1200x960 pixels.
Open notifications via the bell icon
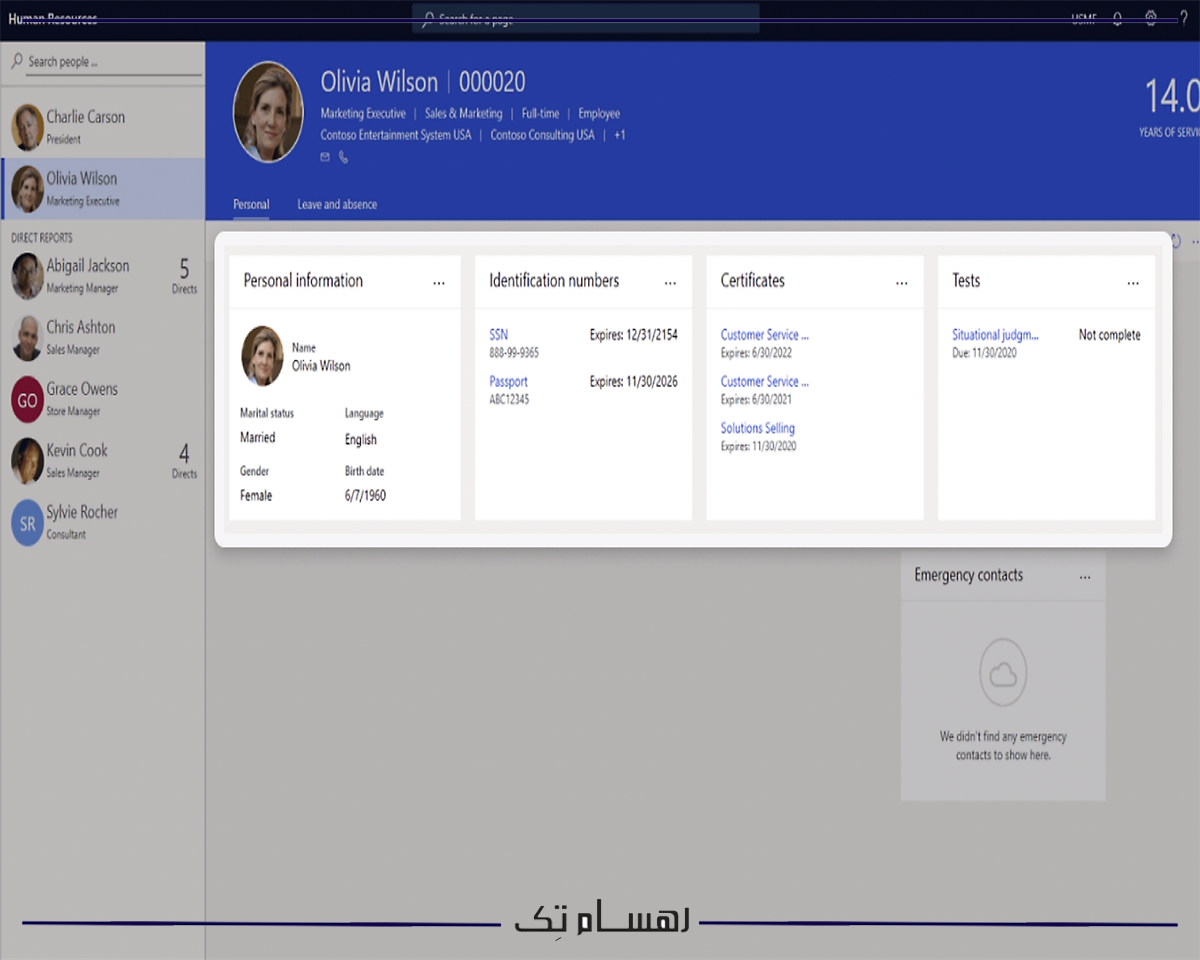click(1118, 17)
